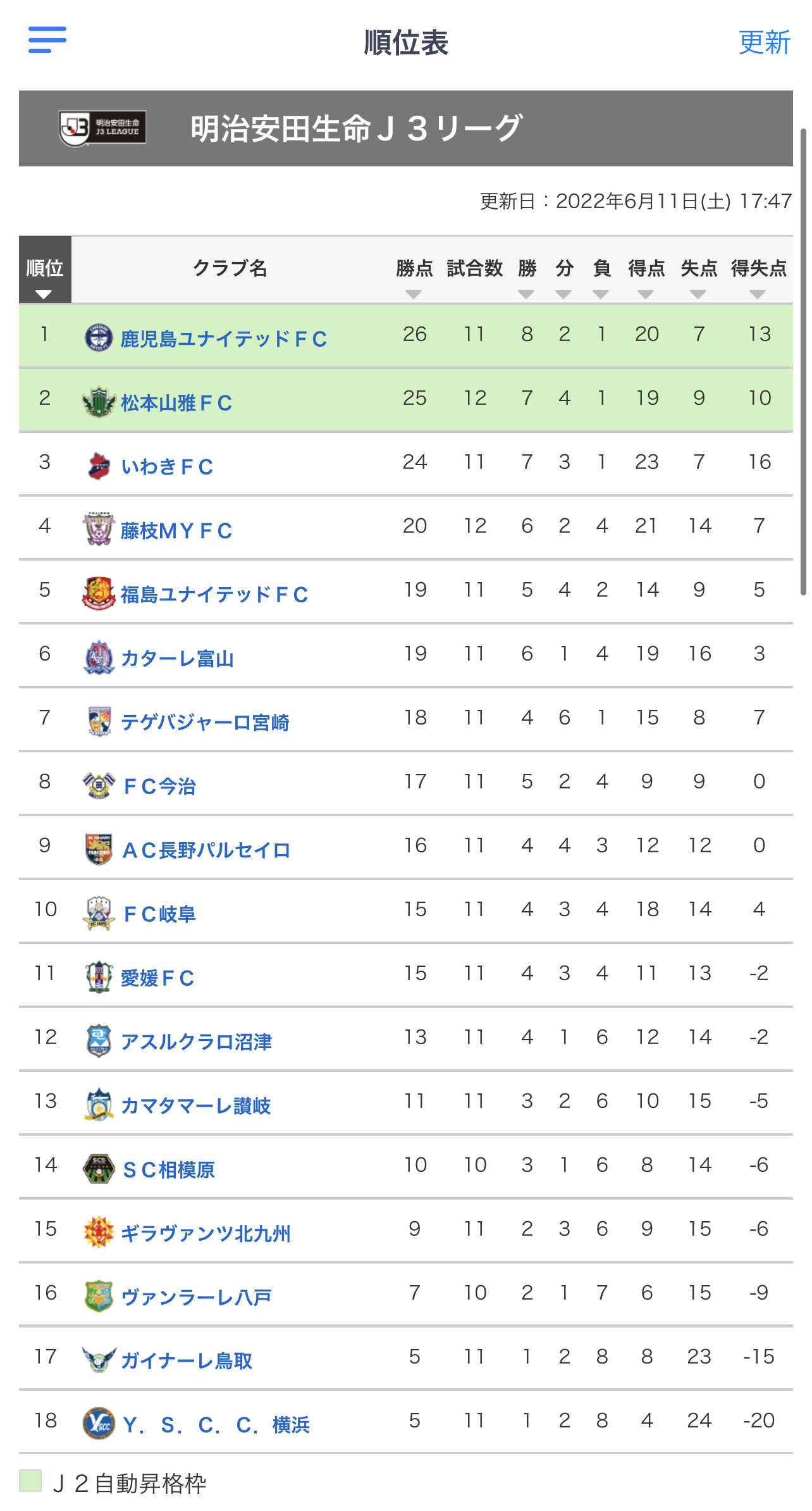The height and width of the screenshot is (1511, 812).
Task: Sort table by 試合数 column
Action: coord(474,268)
